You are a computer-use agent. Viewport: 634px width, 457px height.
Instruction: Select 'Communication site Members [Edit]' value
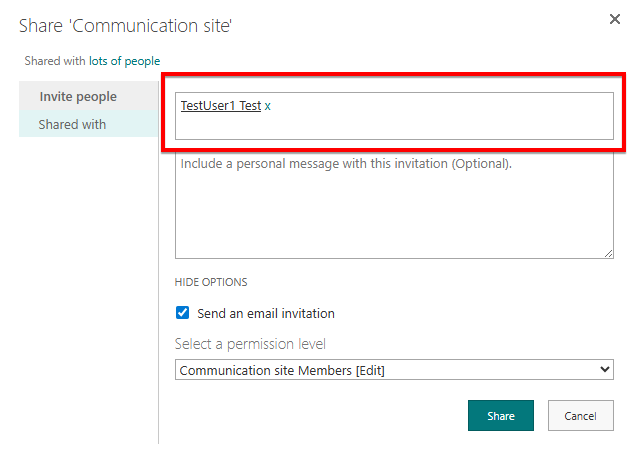(x=282, y=371)
